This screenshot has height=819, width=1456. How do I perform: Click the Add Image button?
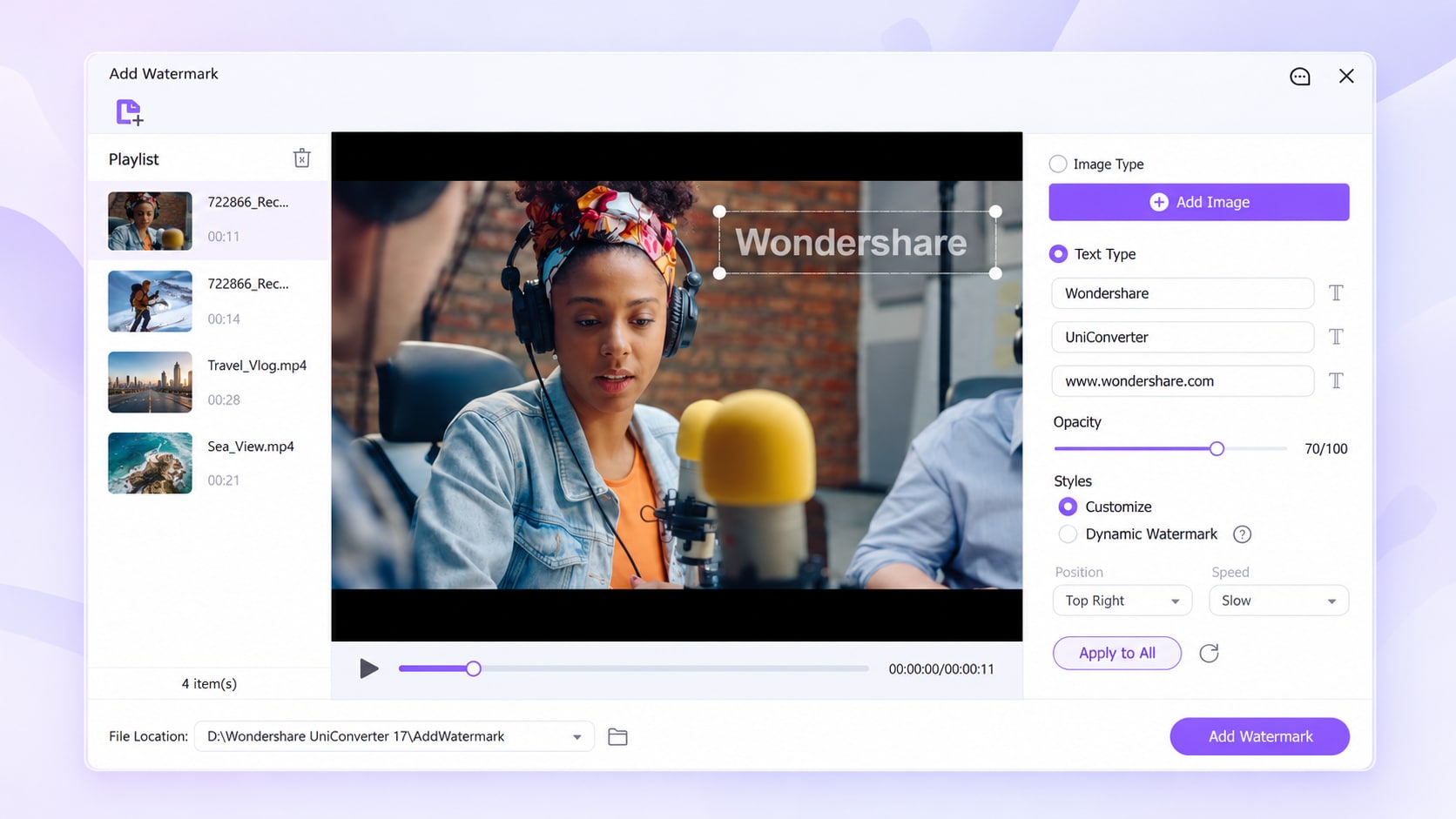(x=1199, y=202)
